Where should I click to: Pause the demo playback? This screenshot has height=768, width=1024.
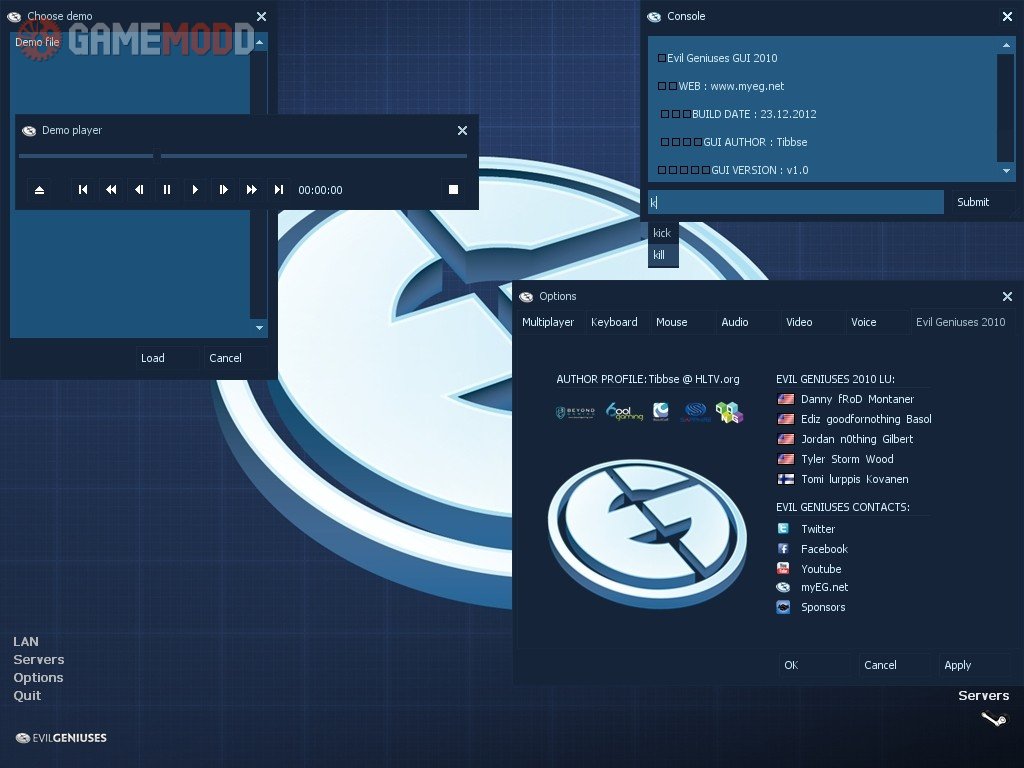click(167, 190)
